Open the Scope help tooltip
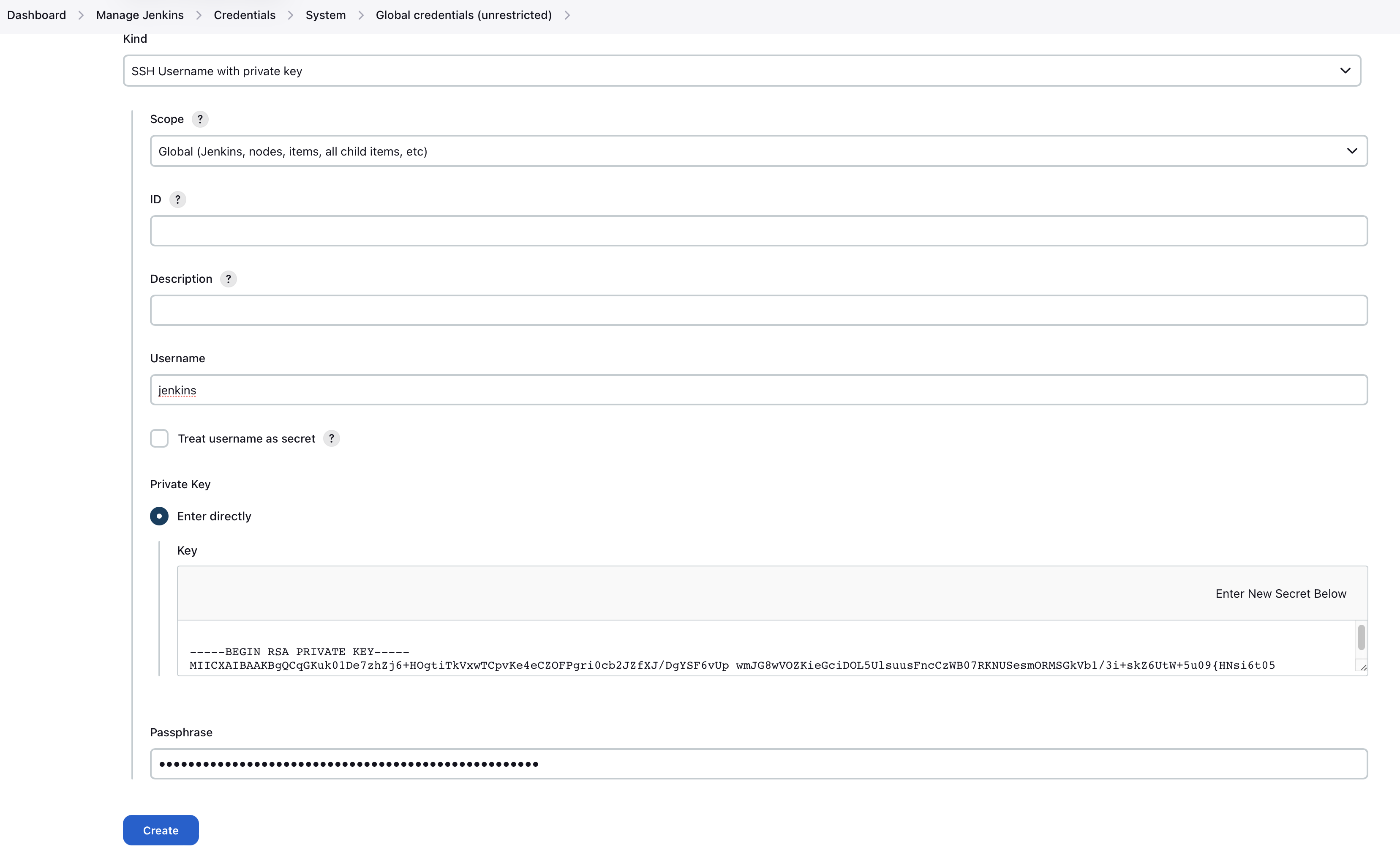Image resolution: width=1400 pixels, height=853 pixels. [x=200, y=120]
